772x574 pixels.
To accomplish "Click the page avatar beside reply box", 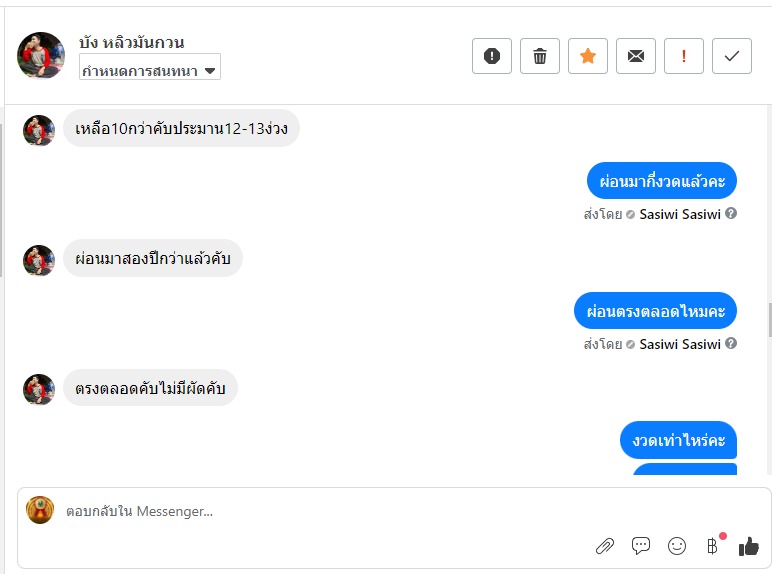I will coord(40,510).
